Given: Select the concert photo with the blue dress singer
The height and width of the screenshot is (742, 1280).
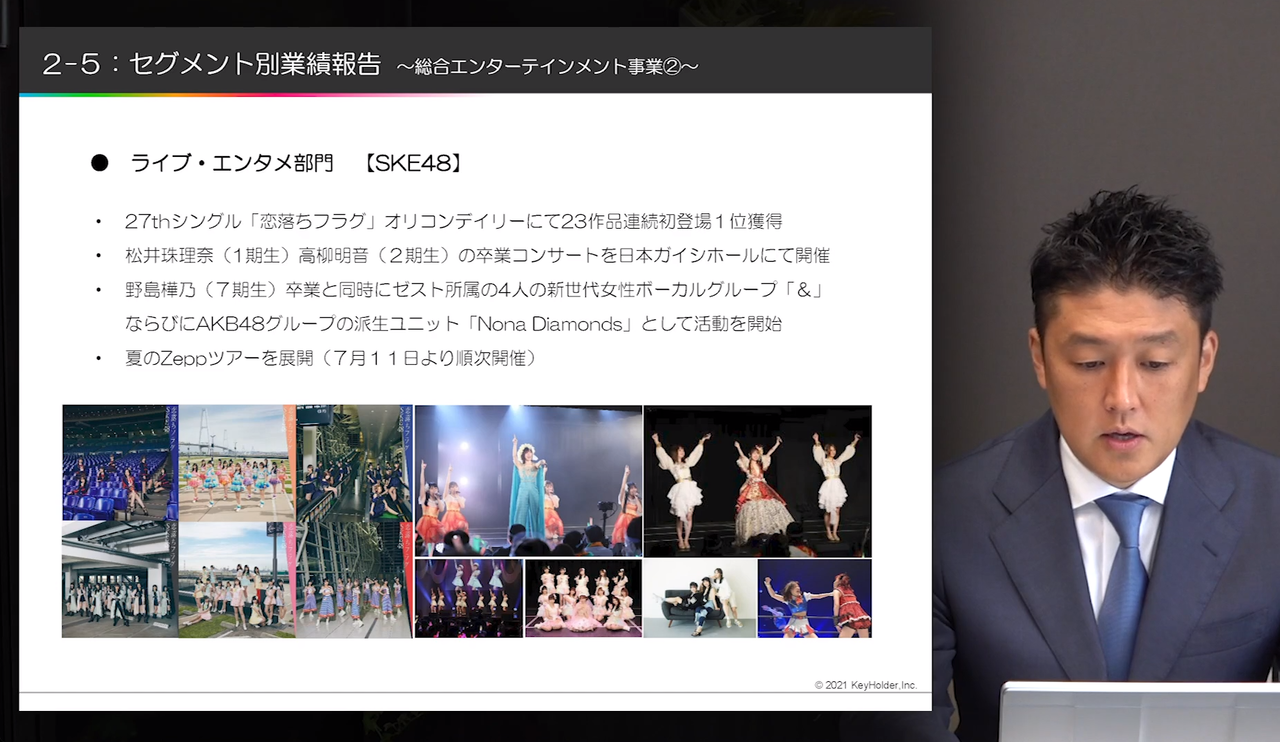Looking at the screenshot, I should click(x=528, y=481).
